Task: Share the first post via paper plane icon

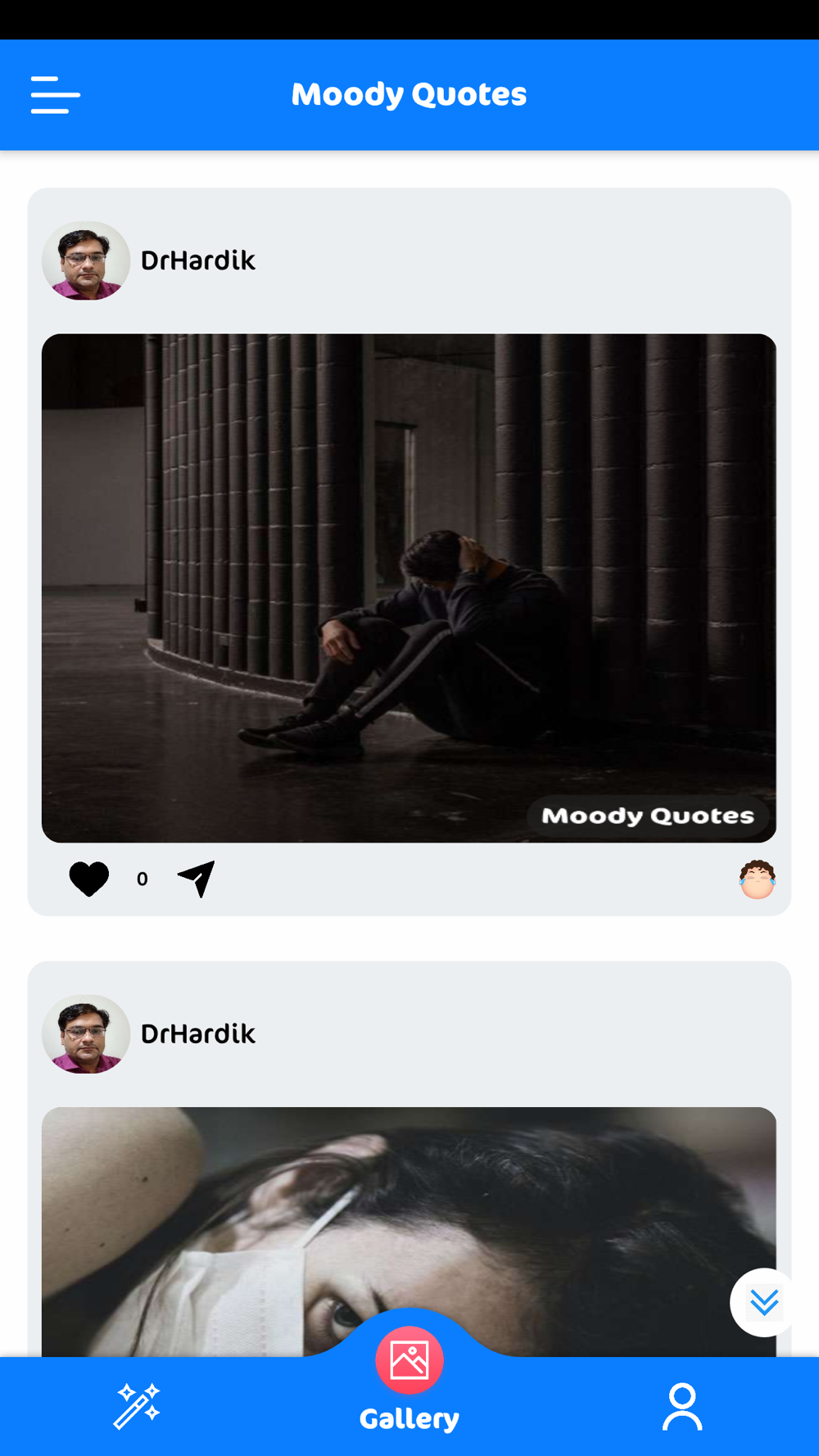Action: [x=197, y=879]
